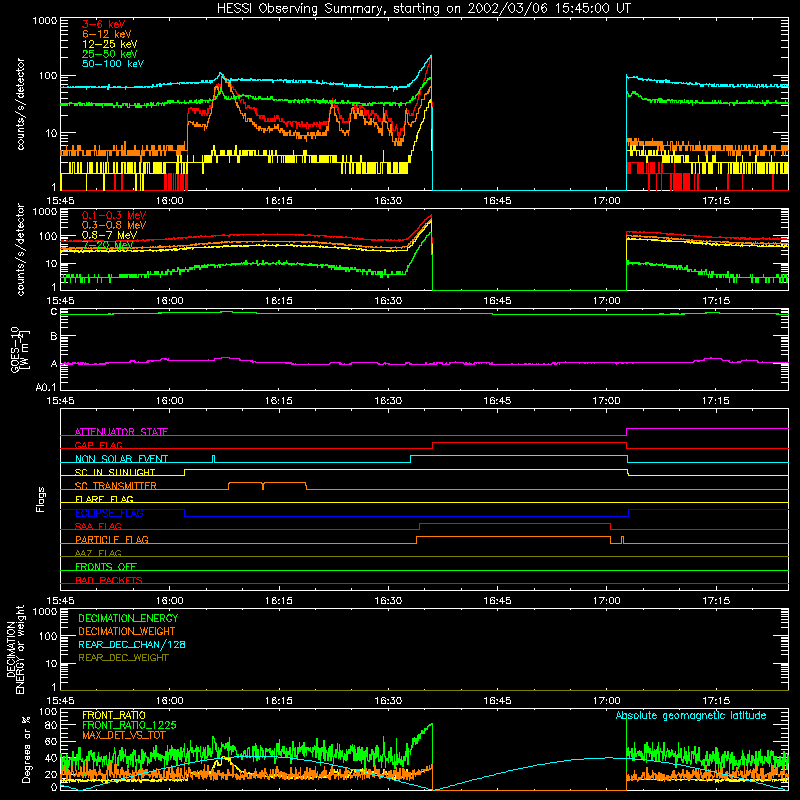Click the 0.3-0.8 MeV legend label
Screen dimensions: 800x800
[114, 225]
